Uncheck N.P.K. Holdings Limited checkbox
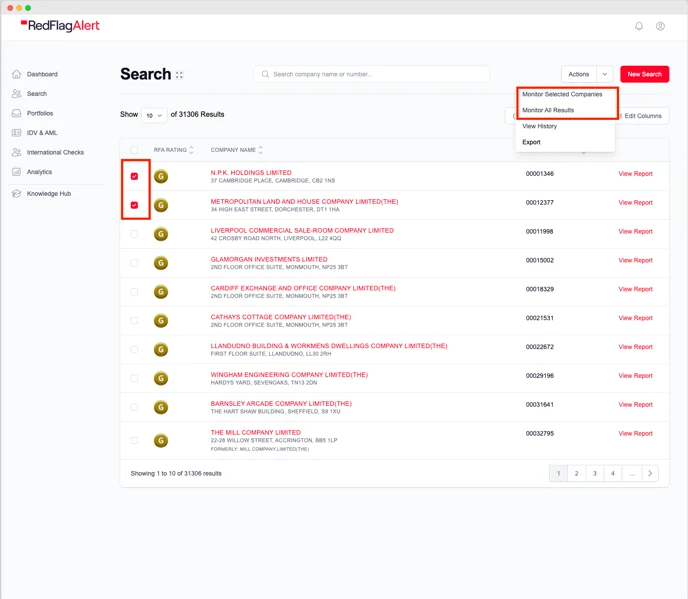Image resolution: width=688 pixels, height=599 pixels. click(134, 176)
